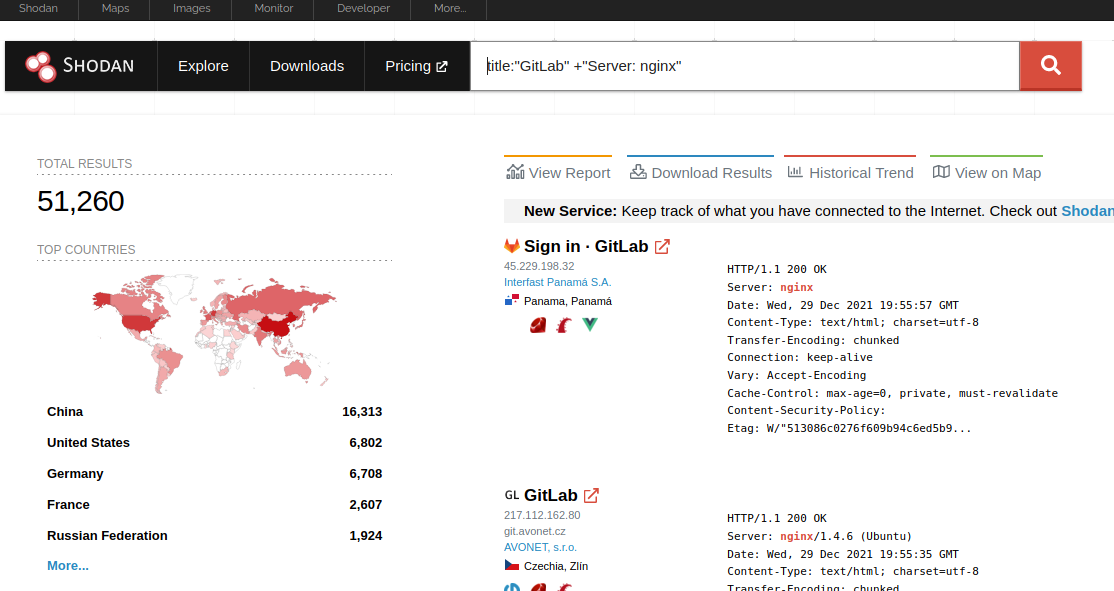Expand the More... top bar menu
The height and width of the screenshot is (591, 1114).
[x=450, y=8]
